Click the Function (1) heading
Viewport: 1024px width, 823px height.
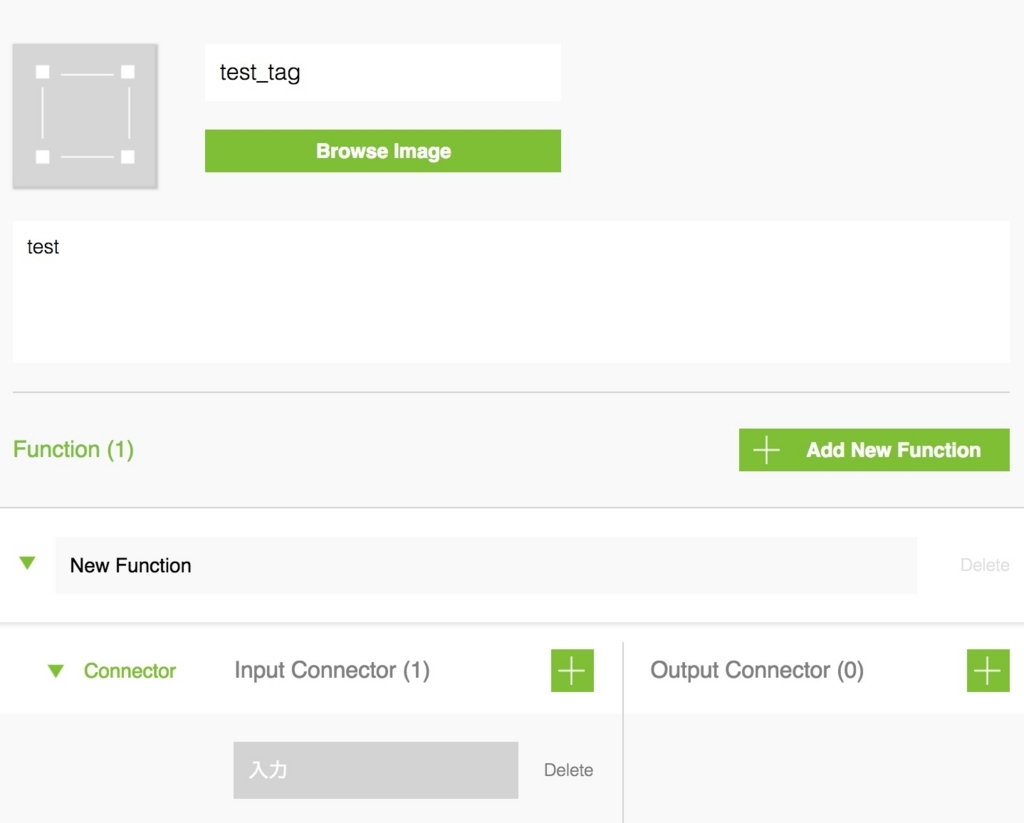click(x=73, y=449)
